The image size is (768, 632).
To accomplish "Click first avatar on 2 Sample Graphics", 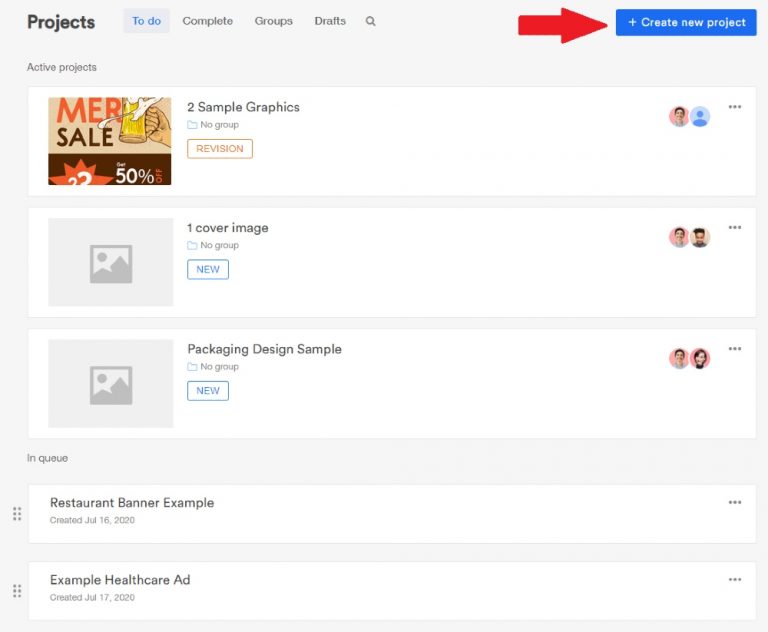I will tap(679, 117).
